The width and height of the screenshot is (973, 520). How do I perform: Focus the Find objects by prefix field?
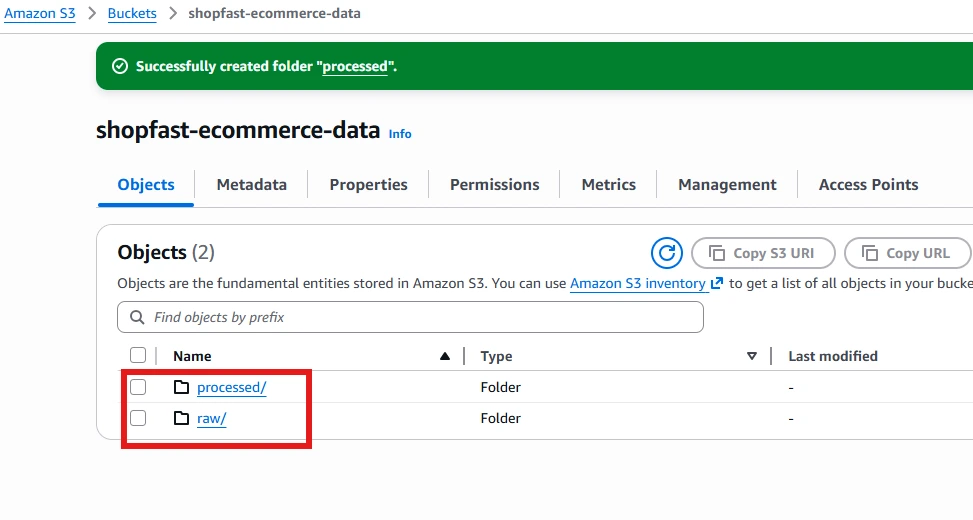coord(420,317)
